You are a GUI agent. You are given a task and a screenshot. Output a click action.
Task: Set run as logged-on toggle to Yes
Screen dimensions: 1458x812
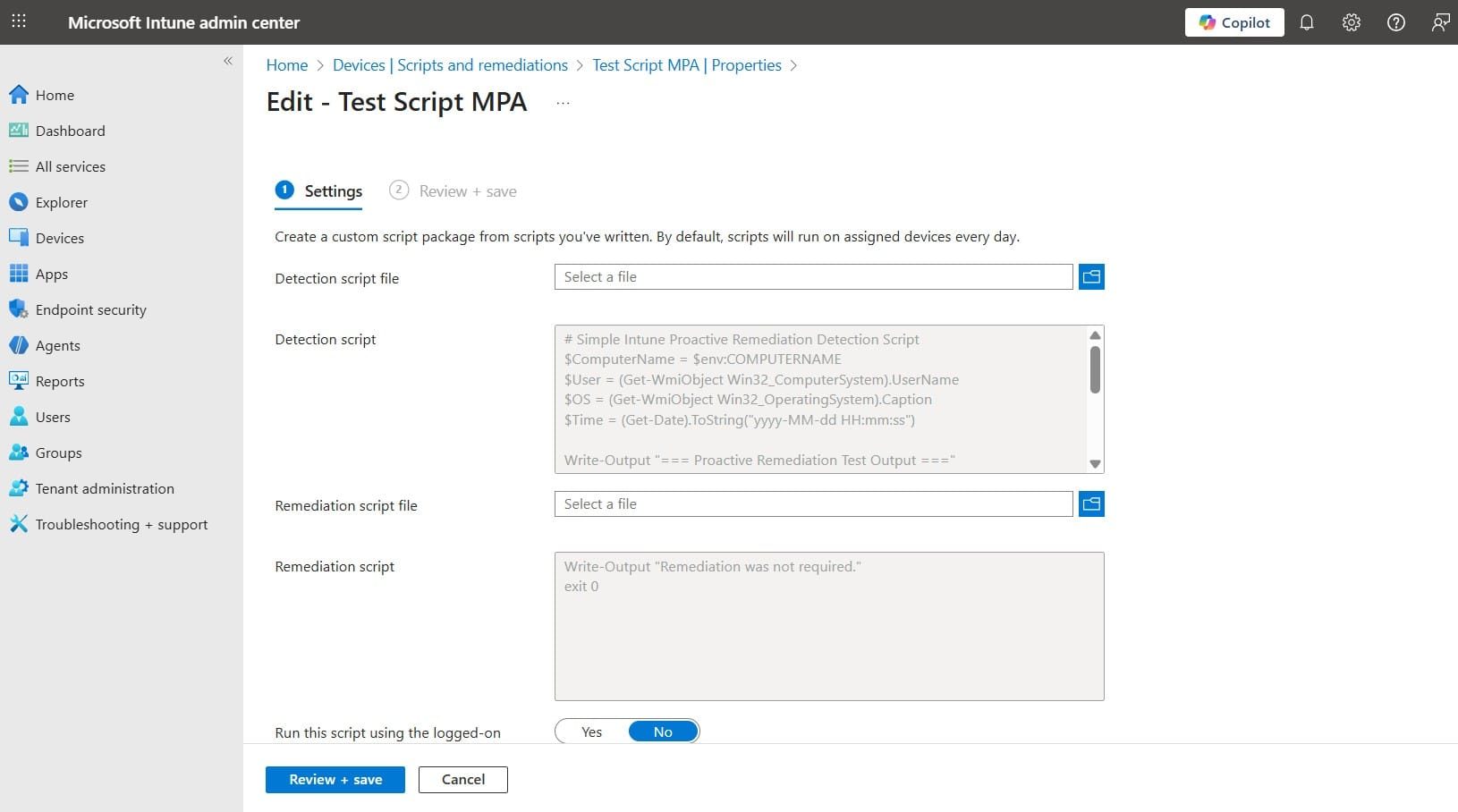coord(592,732)
